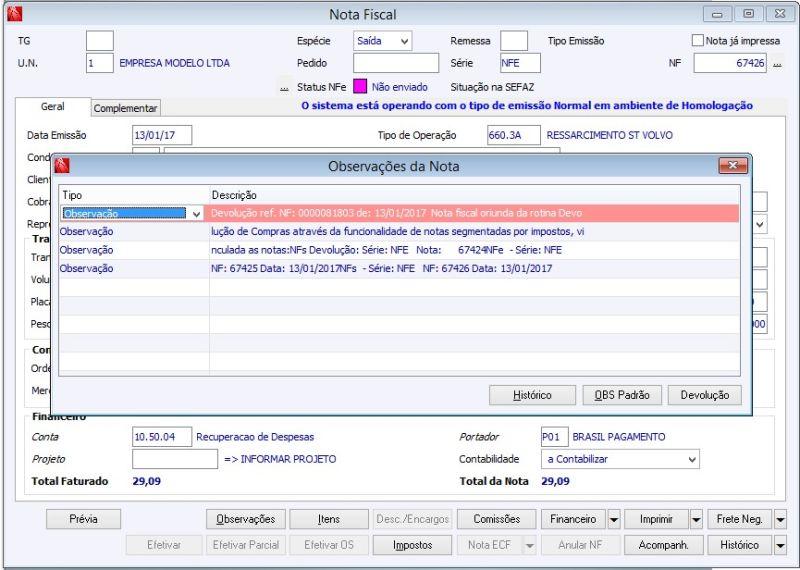The image size is (800, 570).
Task: Click the Não enviado status text
Action: pyautogui.click(x=399, y=87)
